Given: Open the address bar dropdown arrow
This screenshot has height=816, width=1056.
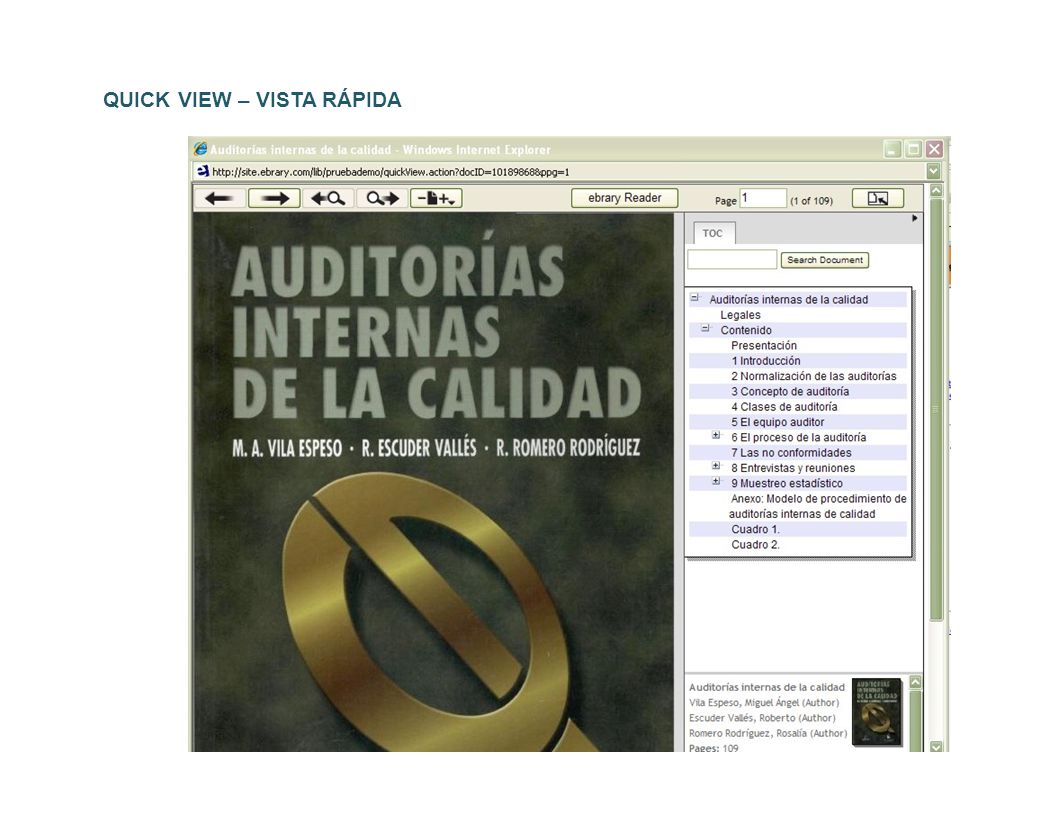Looking at the screenshot, I should [933, 171].
